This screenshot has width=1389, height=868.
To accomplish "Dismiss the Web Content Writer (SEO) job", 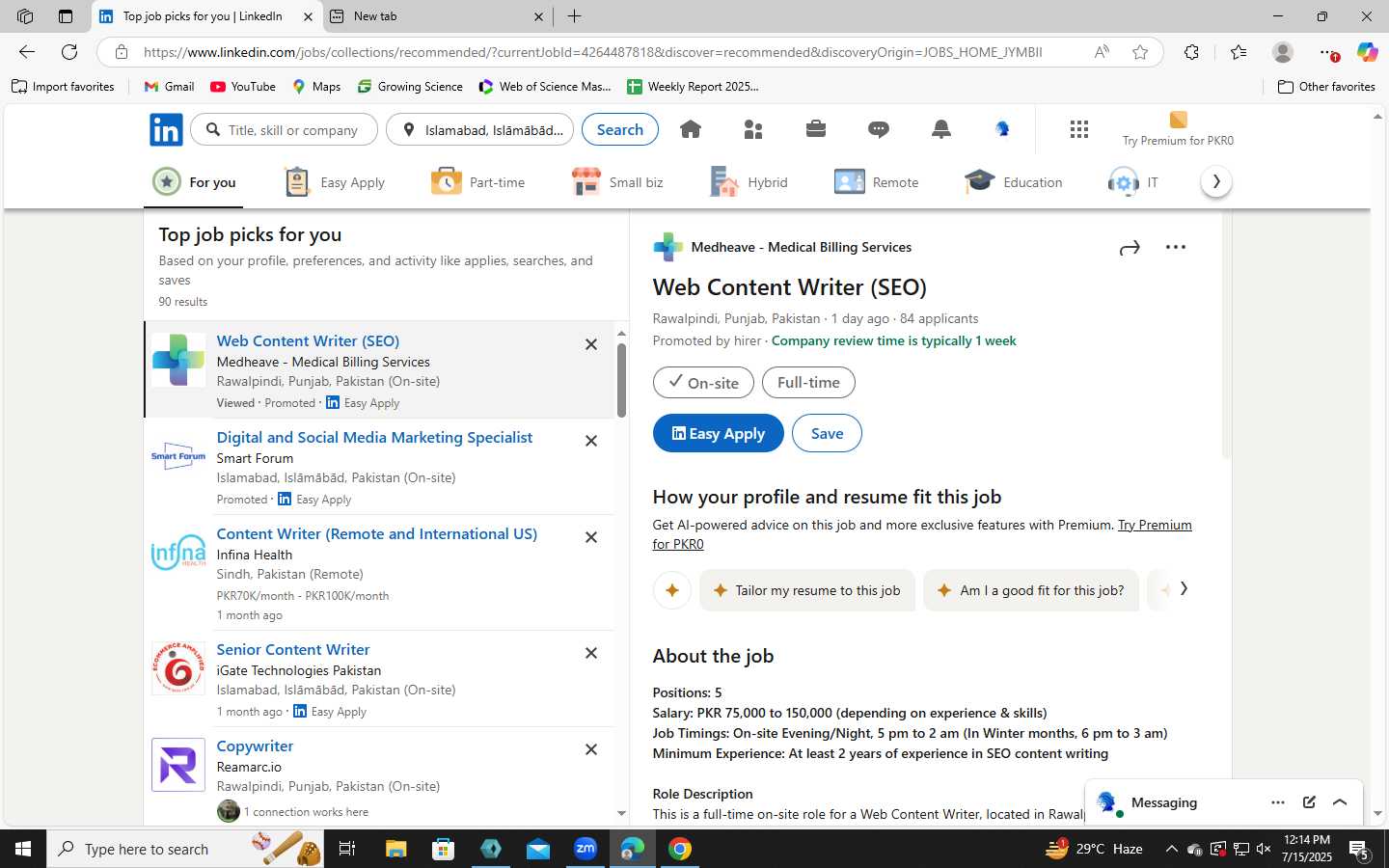I will (591, 344).
